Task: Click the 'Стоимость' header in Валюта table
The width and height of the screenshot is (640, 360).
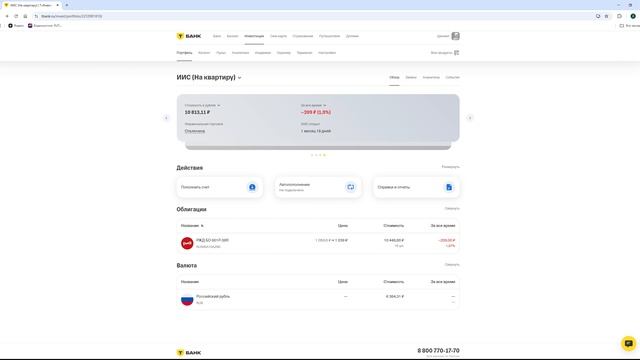Action: tap(394, 282)
